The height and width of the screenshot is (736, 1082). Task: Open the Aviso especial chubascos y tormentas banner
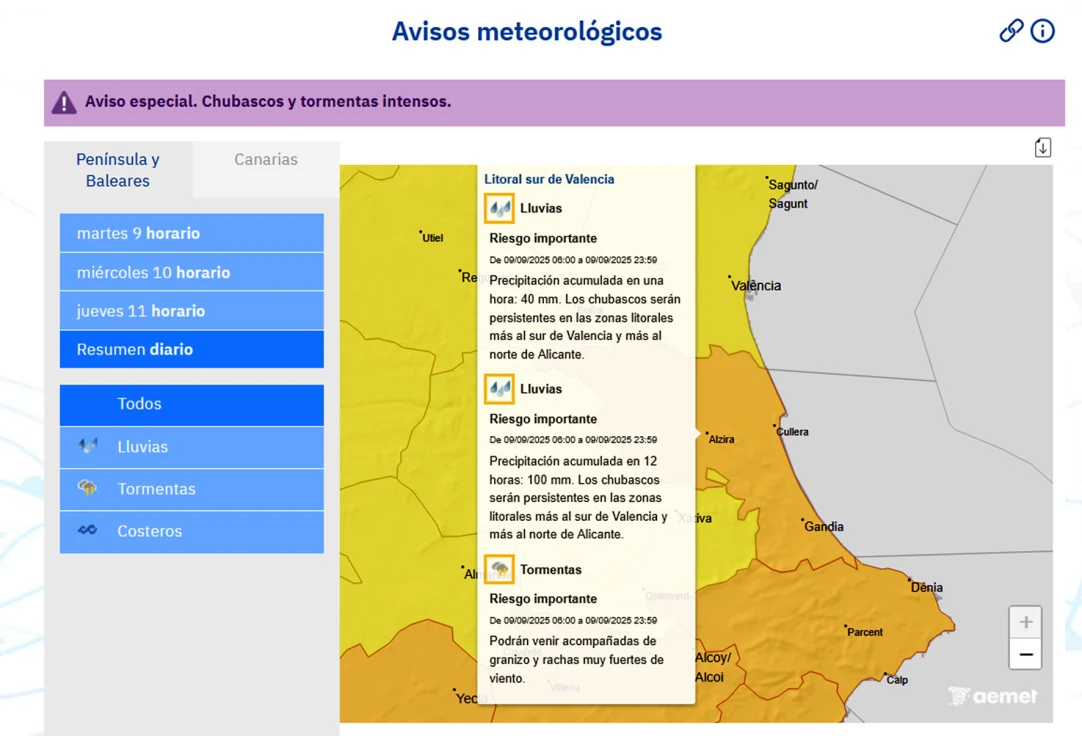(554, 102)
